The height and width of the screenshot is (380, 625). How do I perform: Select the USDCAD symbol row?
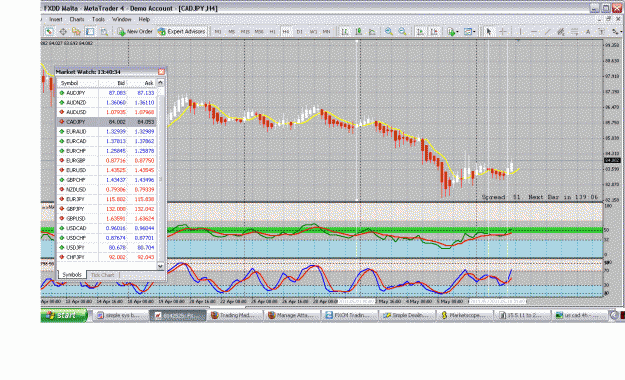coord(107,228)
